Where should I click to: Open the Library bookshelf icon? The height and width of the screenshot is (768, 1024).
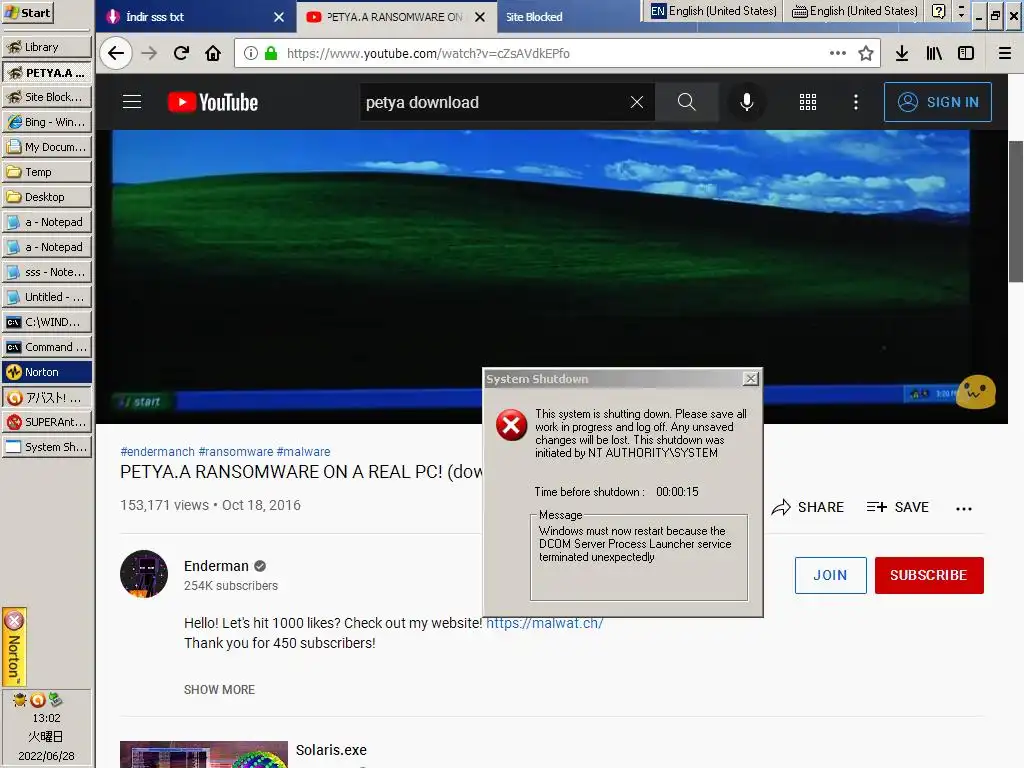[x=934, y=54]
